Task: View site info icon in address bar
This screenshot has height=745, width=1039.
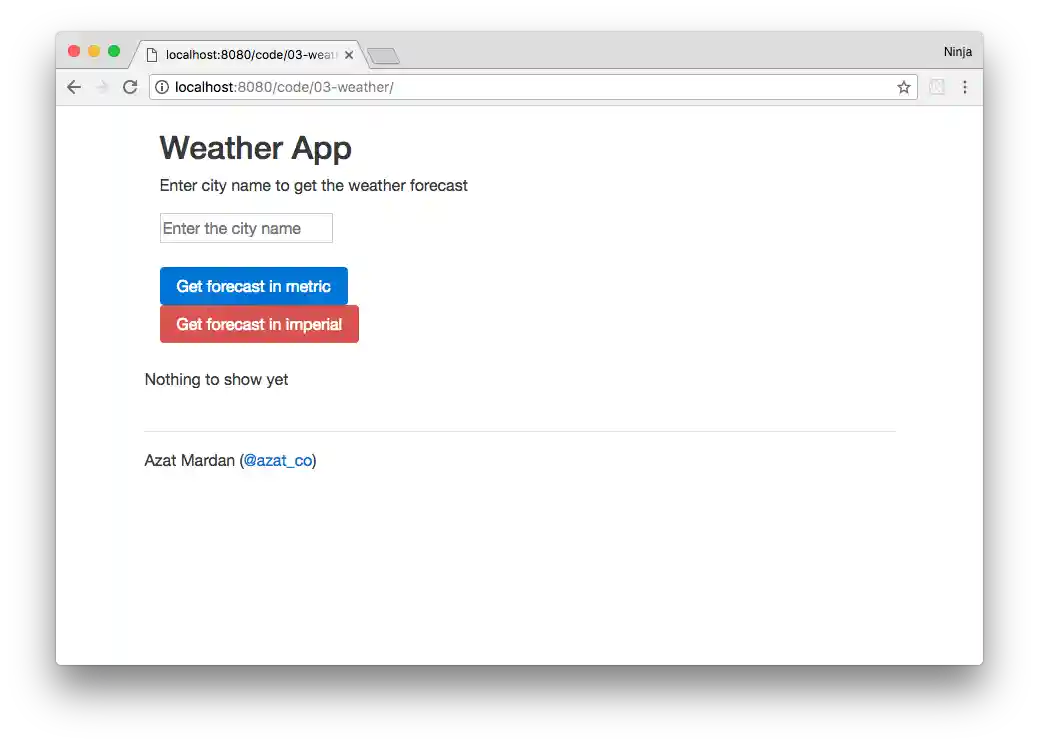Action: (x=162, y=87)
